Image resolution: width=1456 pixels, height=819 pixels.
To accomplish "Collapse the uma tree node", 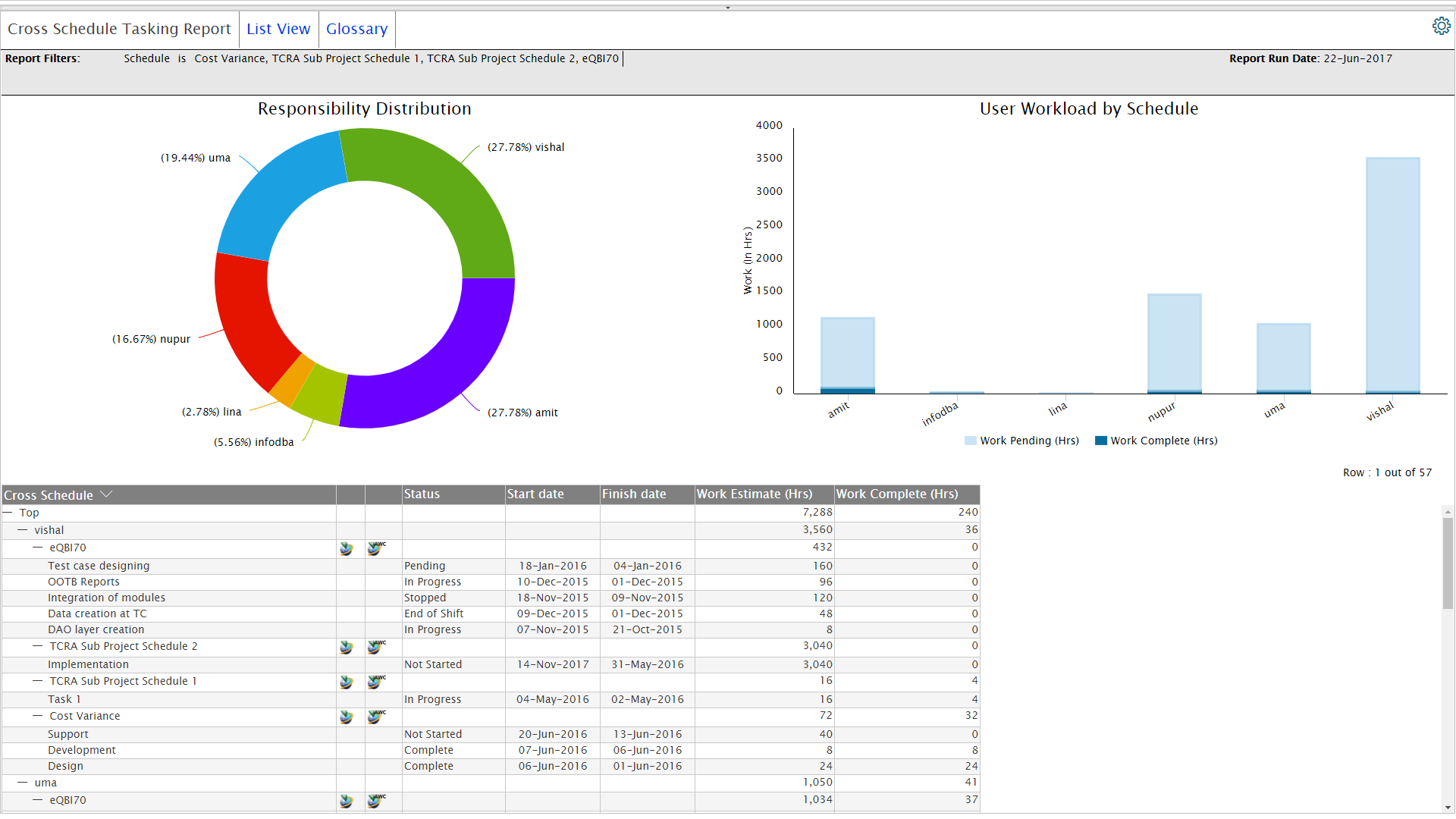I will pos(23,783).
